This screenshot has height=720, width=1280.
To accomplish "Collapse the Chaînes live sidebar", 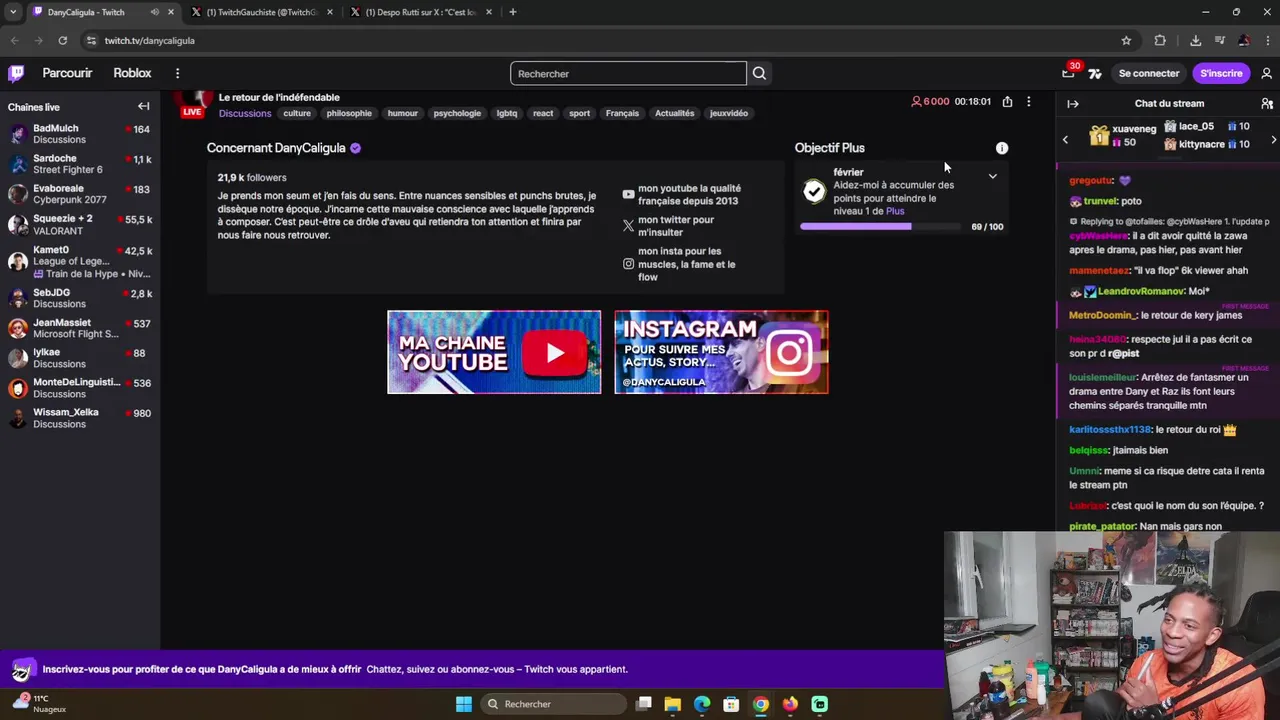I will pos(143,106).
